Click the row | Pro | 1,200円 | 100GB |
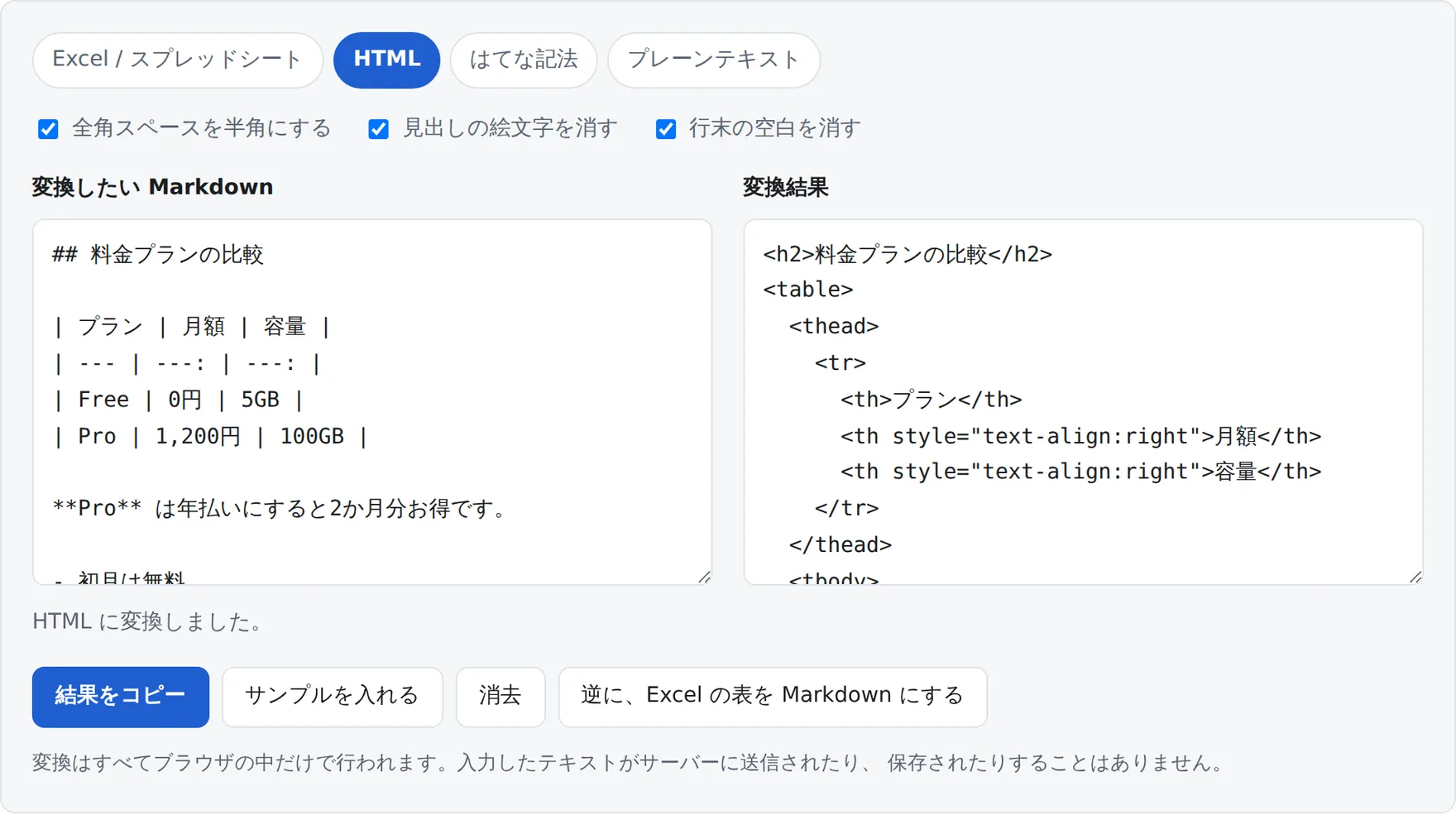This screenshot has width=1456, height=815. [210, 436]
